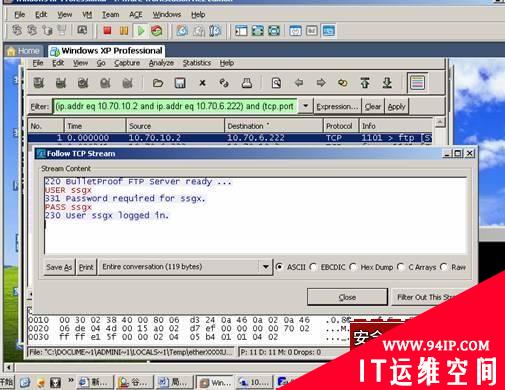This screenshot has width=505, height=390.
Task: Click the orange VMware suspend (pause) icon
Action: (x=124, y=31)
